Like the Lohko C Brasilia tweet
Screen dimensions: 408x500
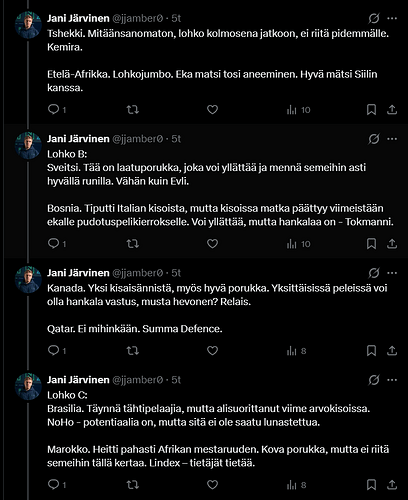click(212, 485)
